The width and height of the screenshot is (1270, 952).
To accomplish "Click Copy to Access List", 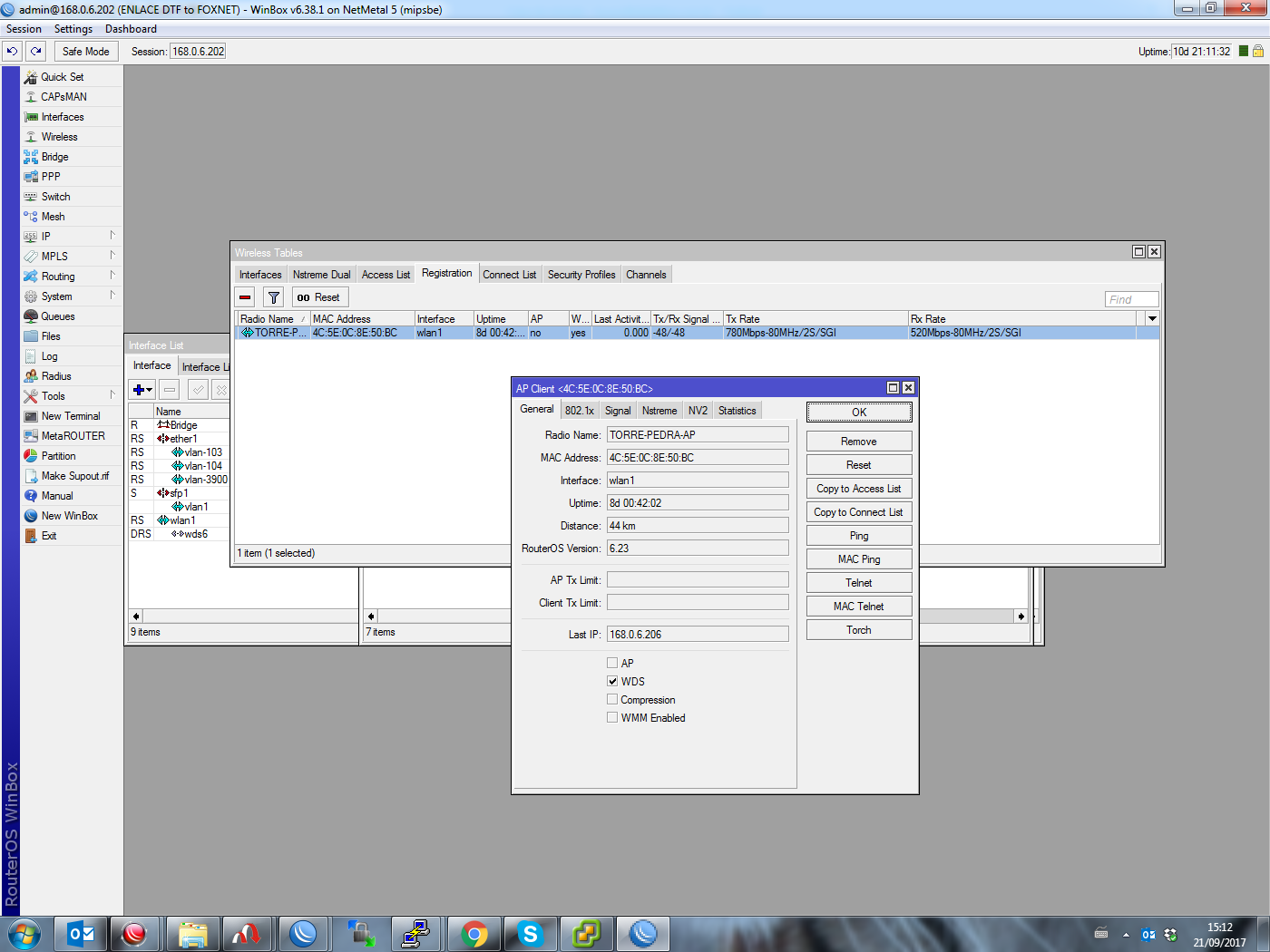I will (859, 489).
